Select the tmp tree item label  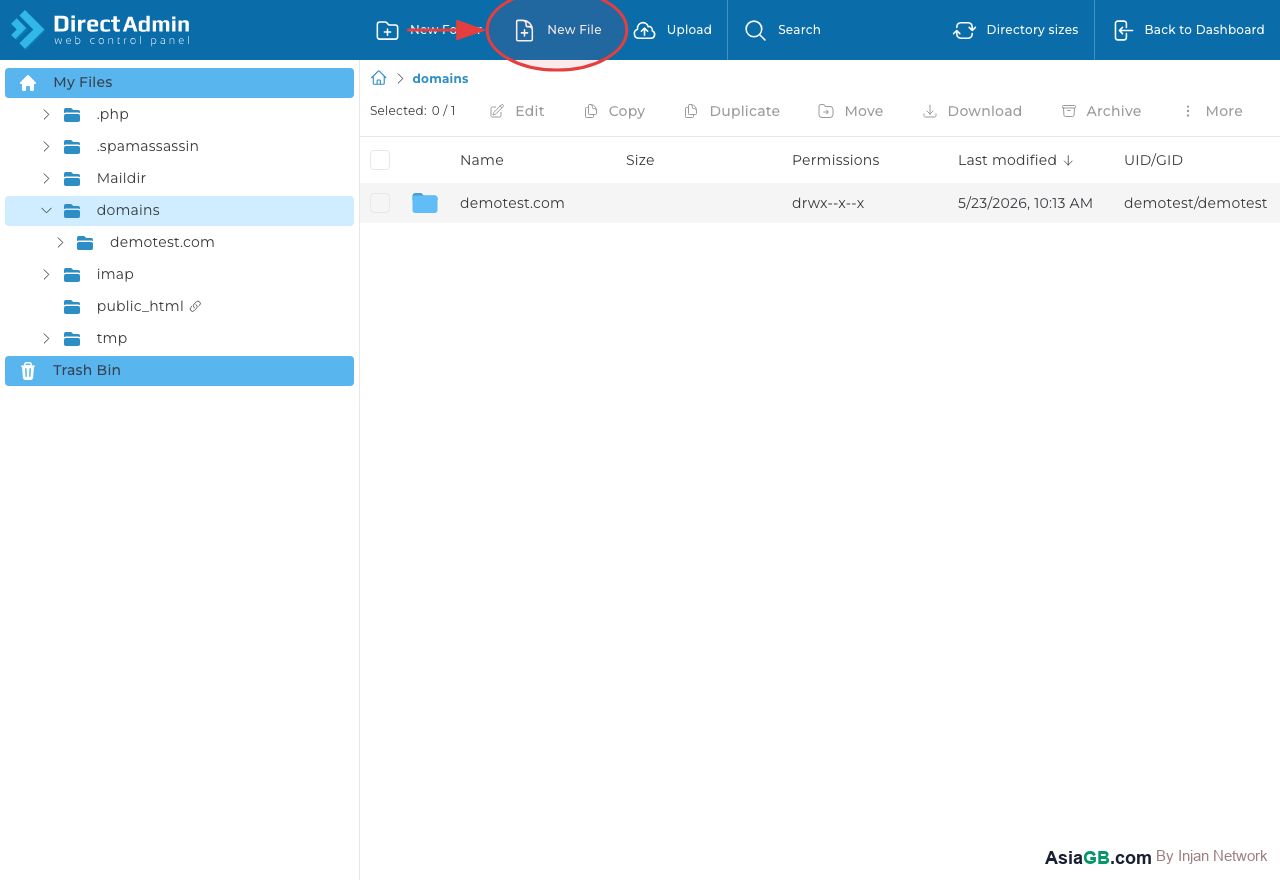point(112,339)
